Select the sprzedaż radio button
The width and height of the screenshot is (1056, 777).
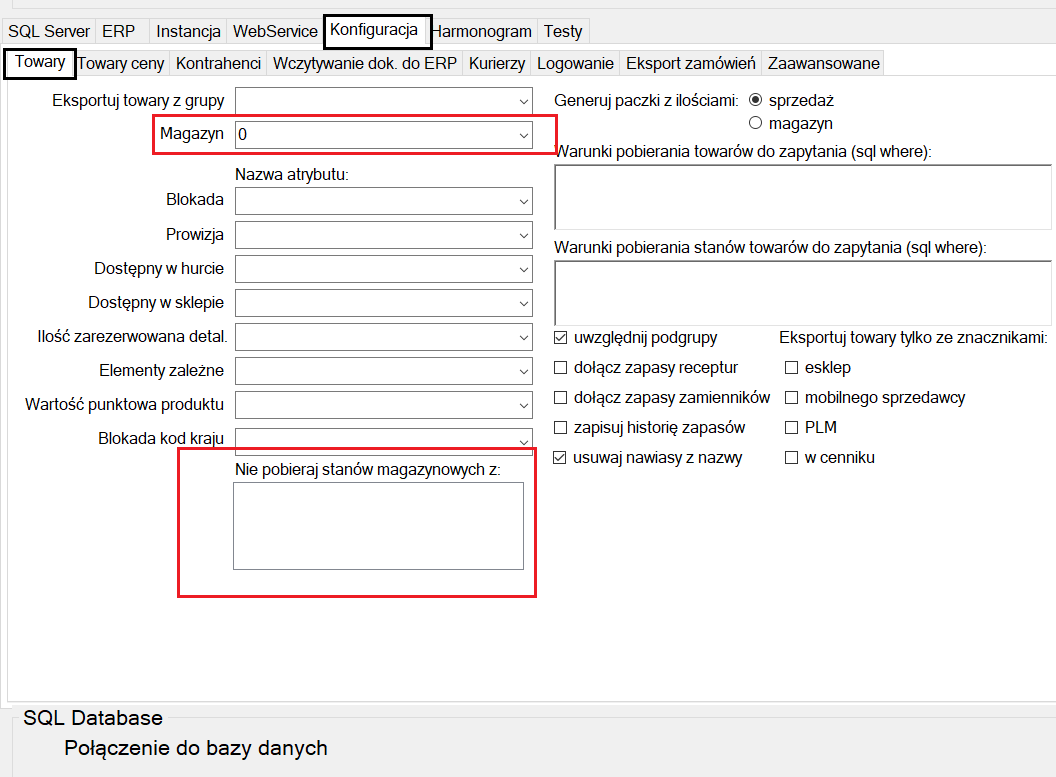pyautogui.click(x=756, y=100)
